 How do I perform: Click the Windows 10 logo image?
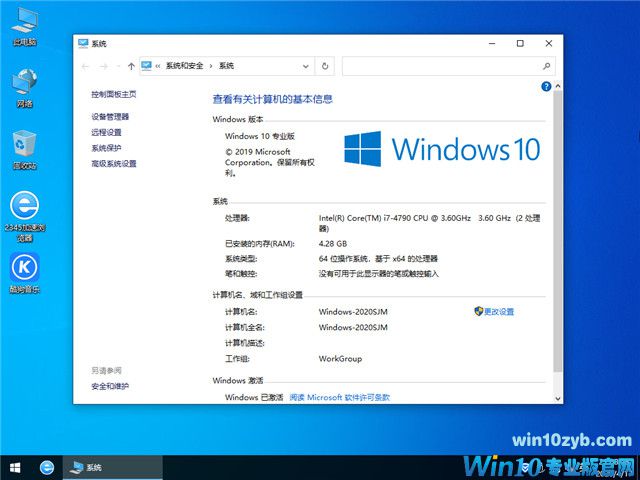(442, 149)
